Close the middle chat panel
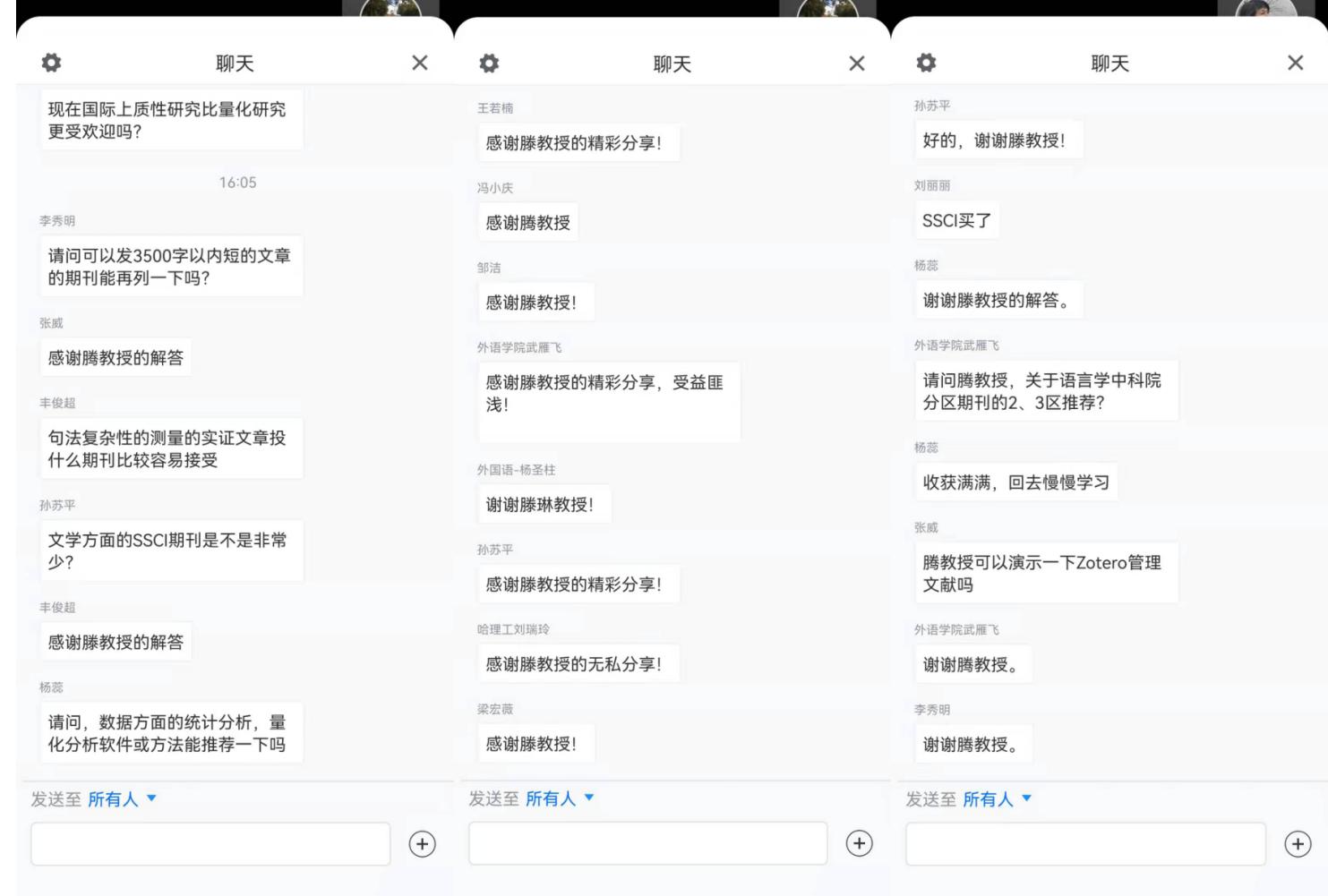 [857, 64]
